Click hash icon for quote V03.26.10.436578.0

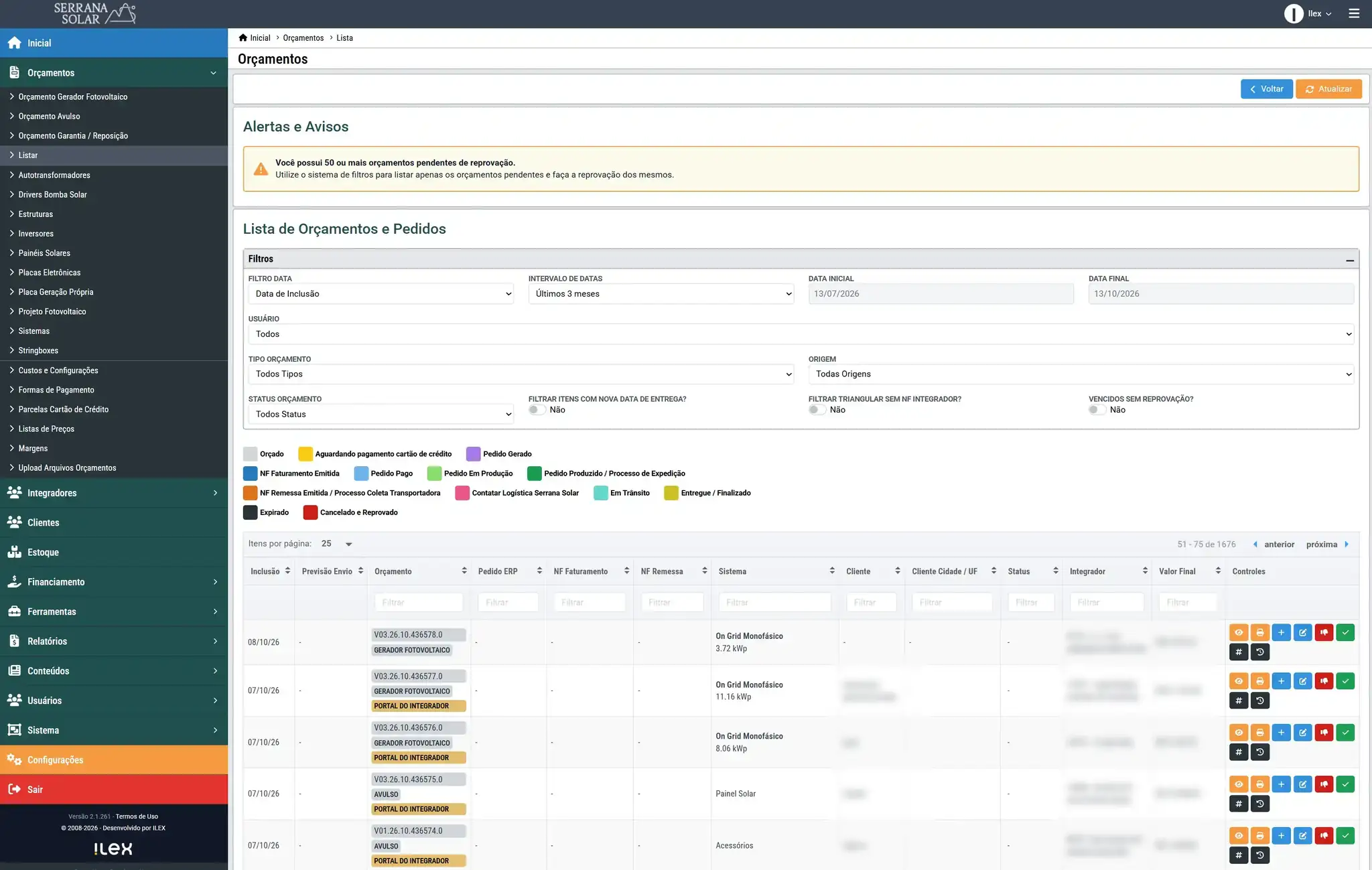tap(1239, 652)
